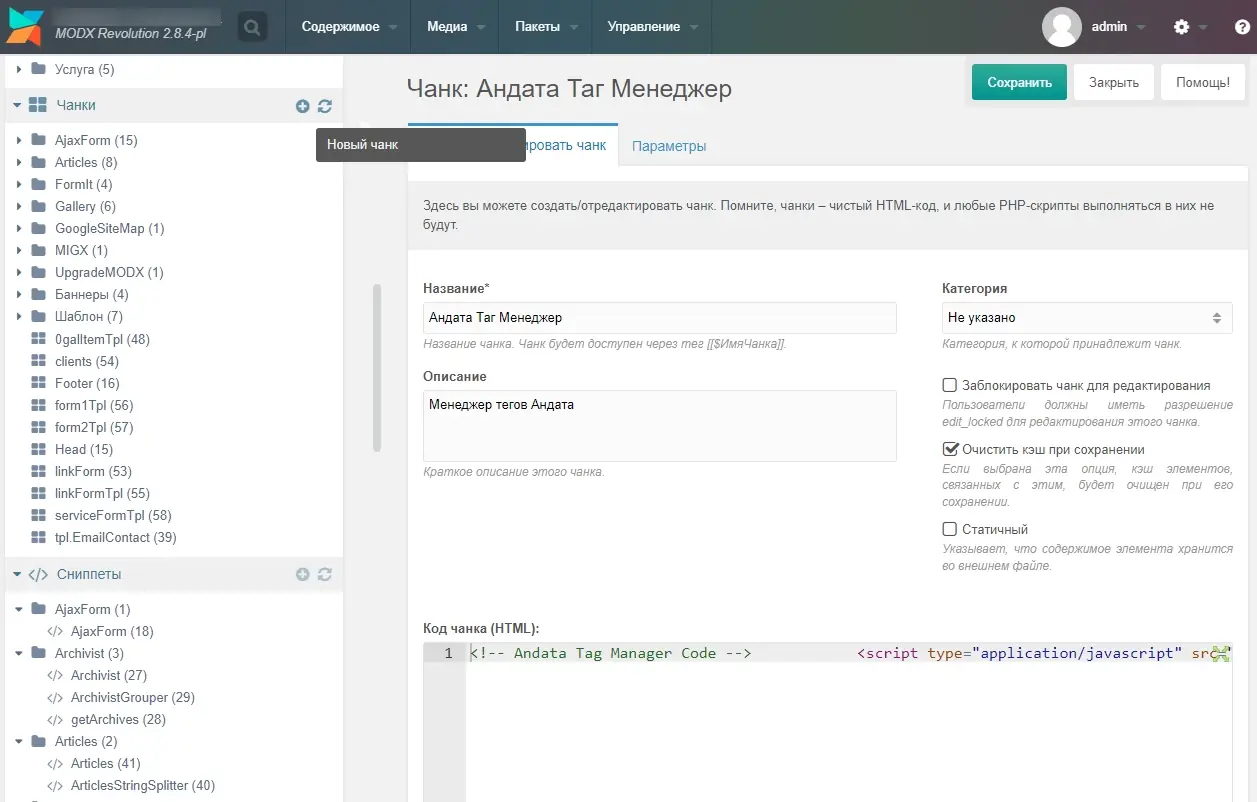Open chunk linkForm (53)
1257x802 pixels.
coord(93,471)
